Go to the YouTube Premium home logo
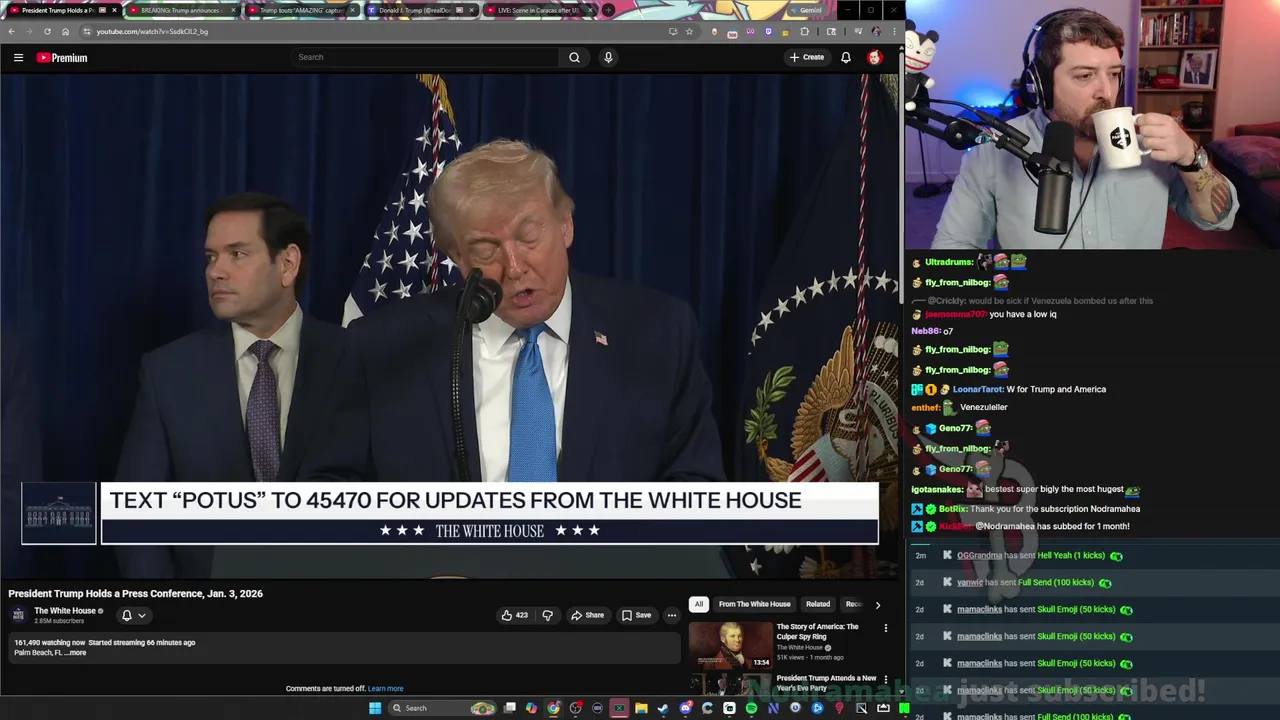The width and height of the screenshot is (1280, 720). (x=62, y=58)
